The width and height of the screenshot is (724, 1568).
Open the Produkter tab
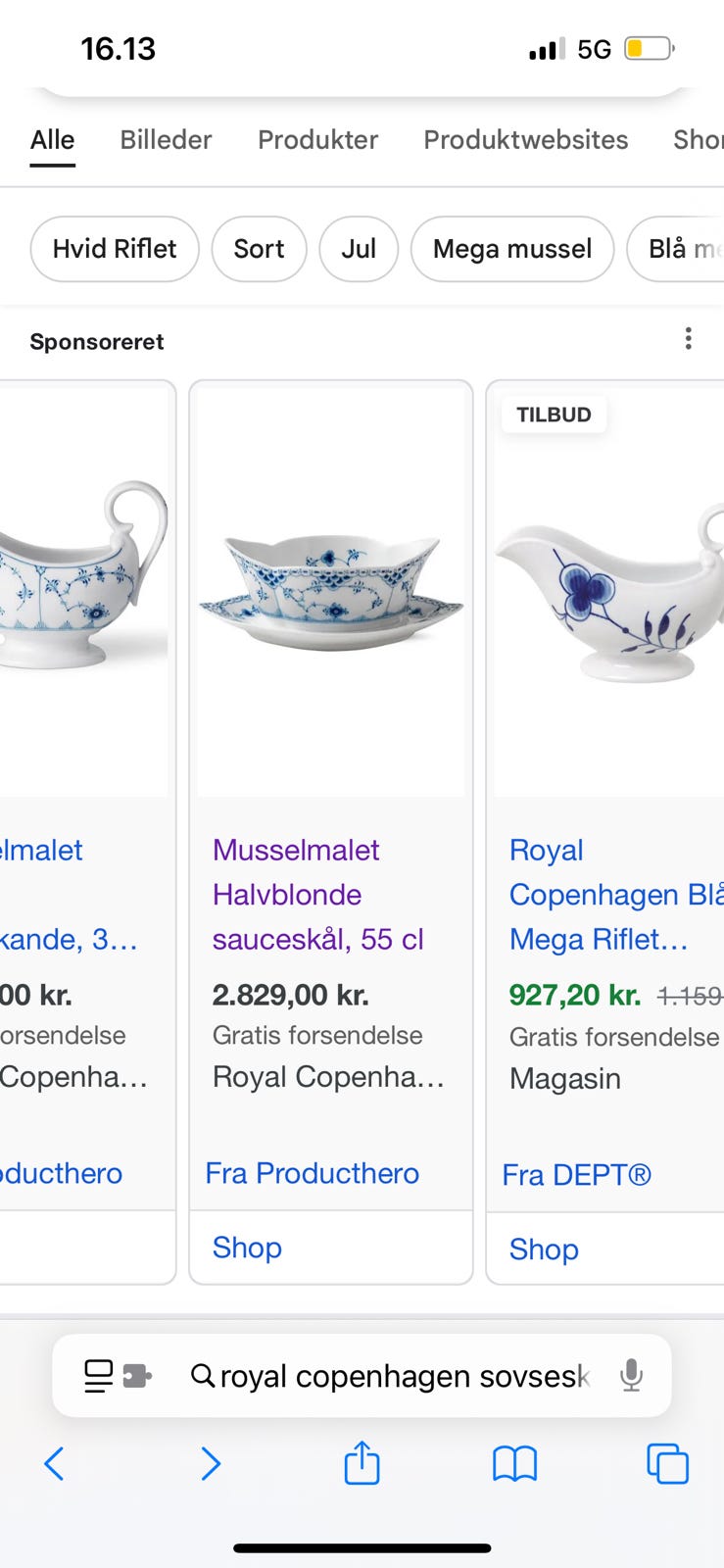[x=317, y=140]
